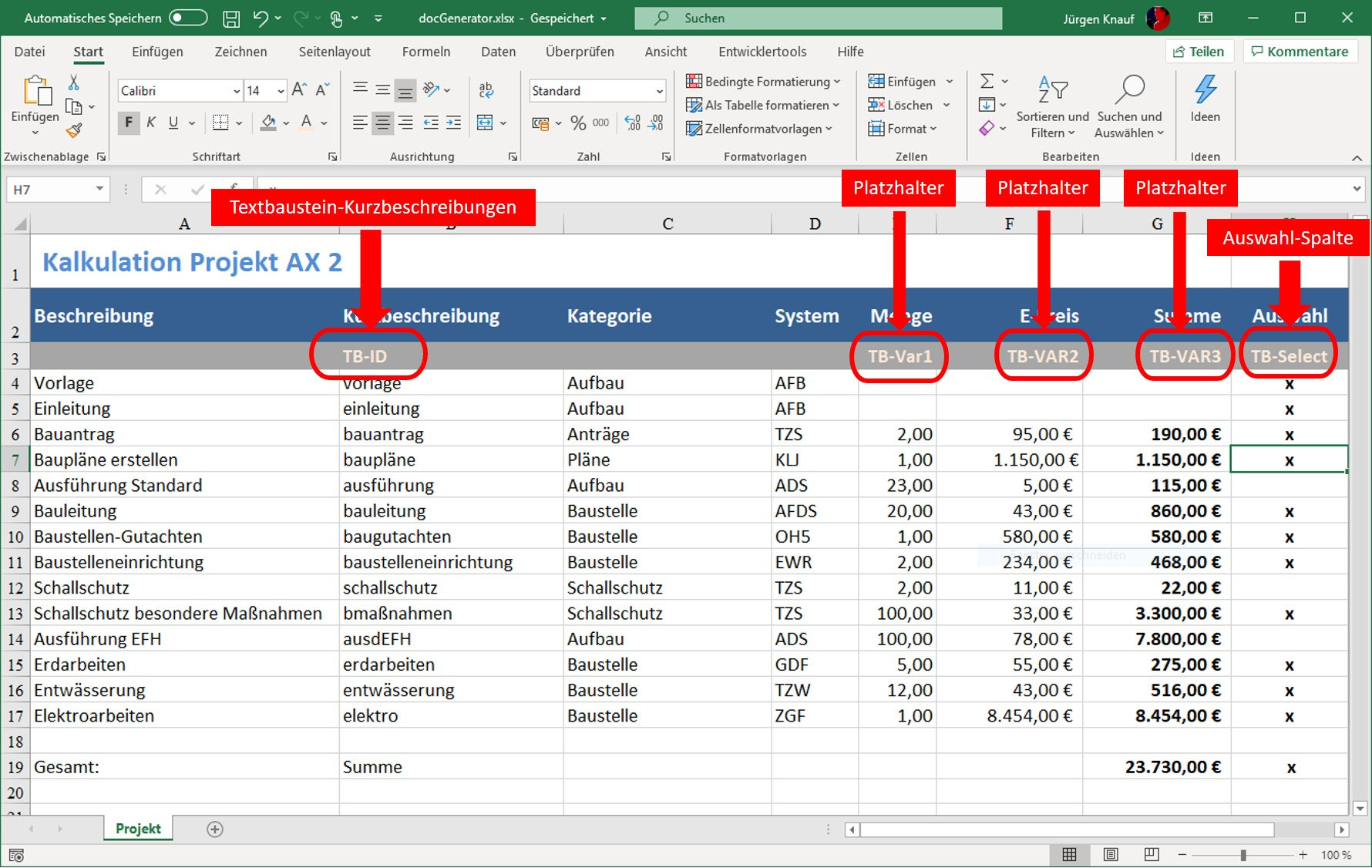This screenshot has width=1372, height=868.
Task: Open the Calibri font dropdown
Action: [236, 90]
